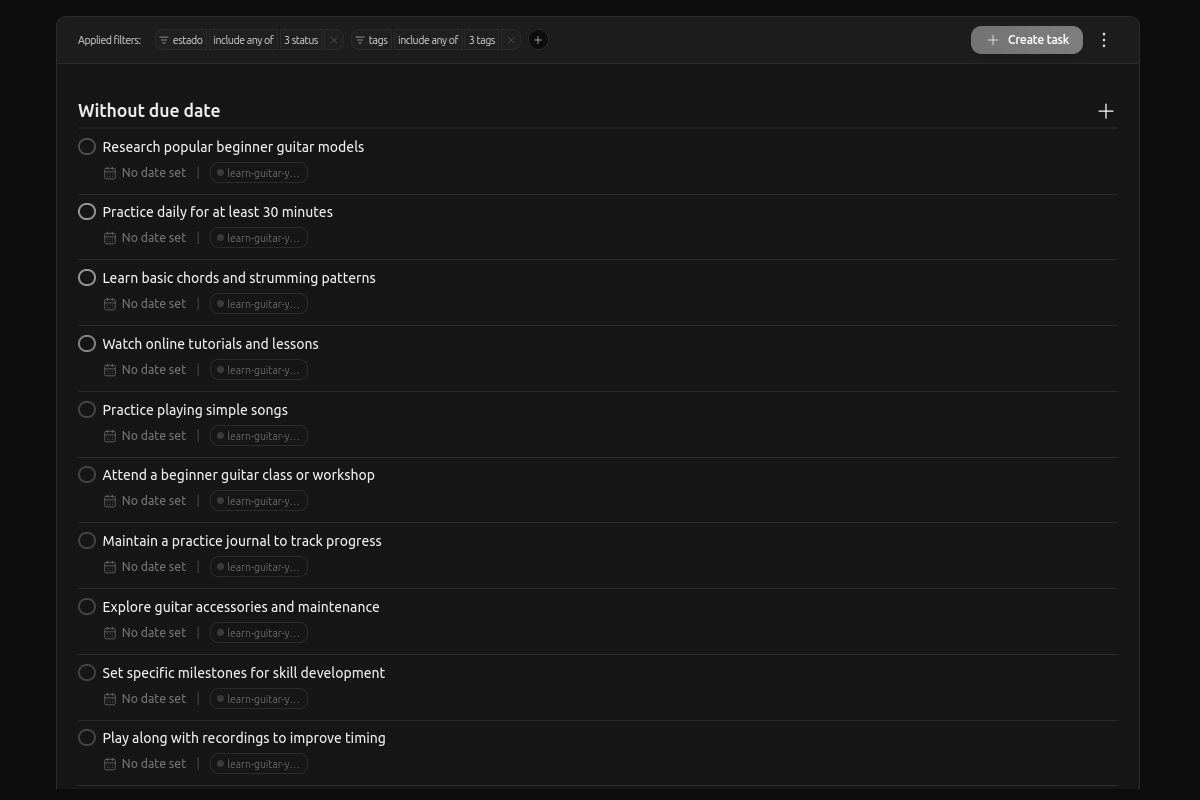Change the 'include any of' condition for estado
This screenshot has height=800, width=1200.
coord(243,40)
